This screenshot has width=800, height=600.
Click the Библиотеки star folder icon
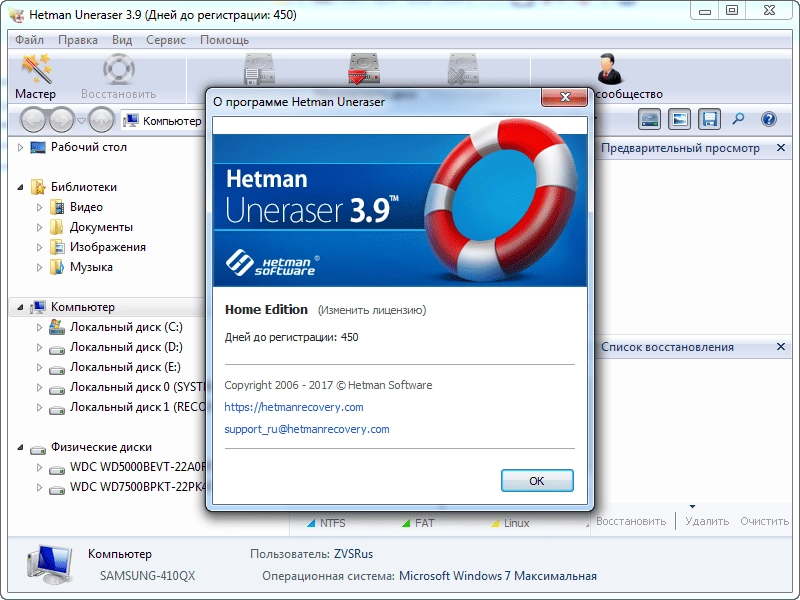38,187
